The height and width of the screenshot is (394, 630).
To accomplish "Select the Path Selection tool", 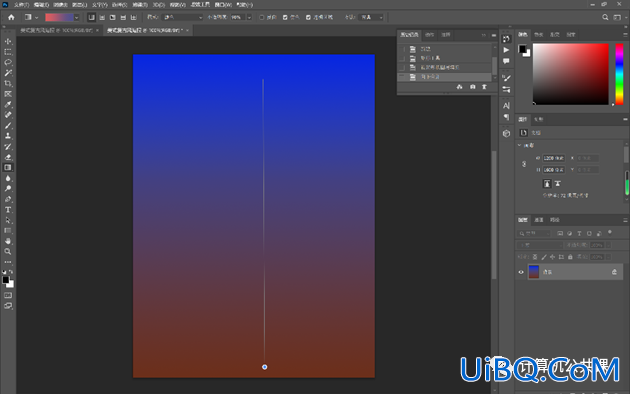I will 8,220.
